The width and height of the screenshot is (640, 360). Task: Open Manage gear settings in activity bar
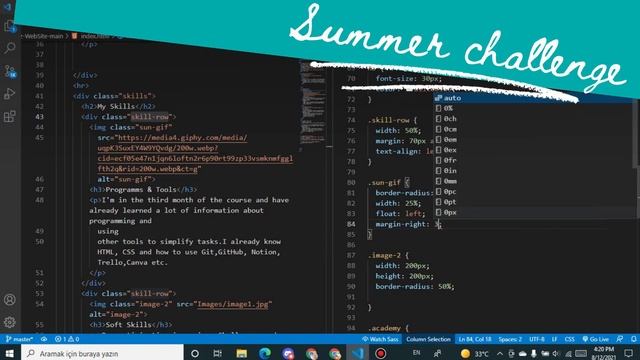pyautogui.click(x=10, y=322)
